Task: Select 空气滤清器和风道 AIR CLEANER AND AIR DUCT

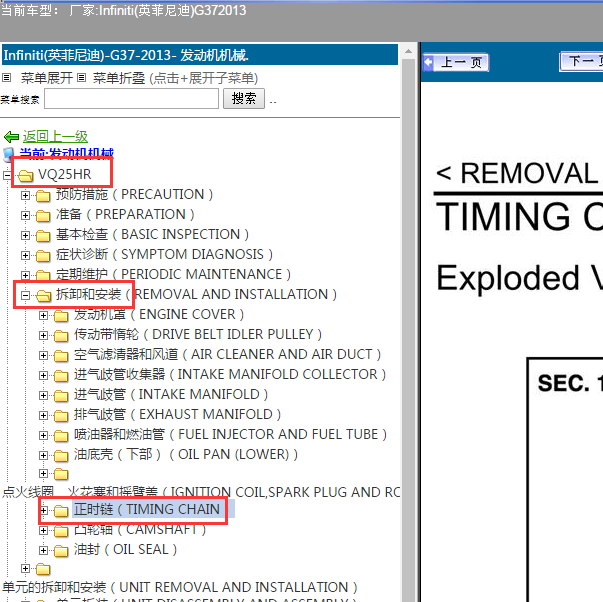Action: [228, 354]
